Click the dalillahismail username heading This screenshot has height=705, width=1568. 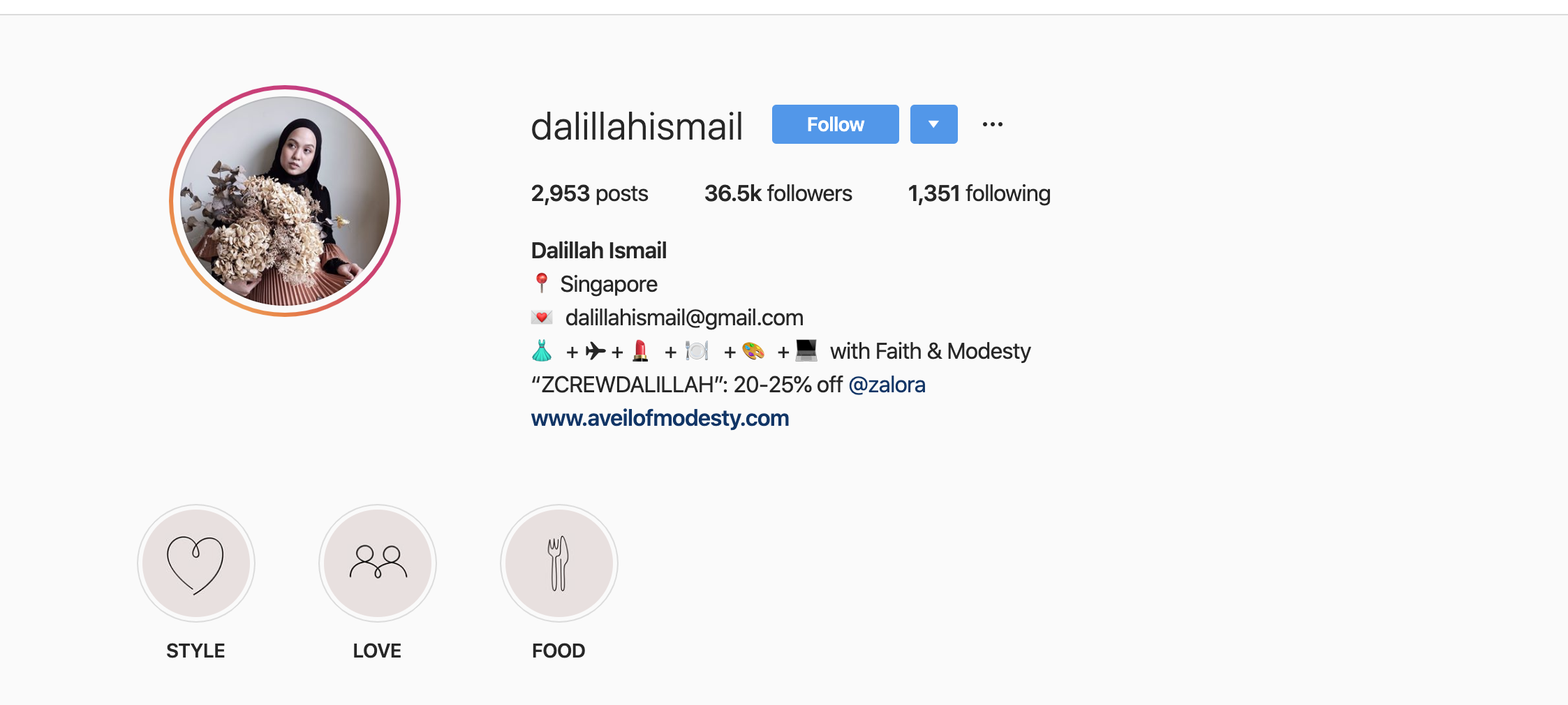tap(637, 126)
